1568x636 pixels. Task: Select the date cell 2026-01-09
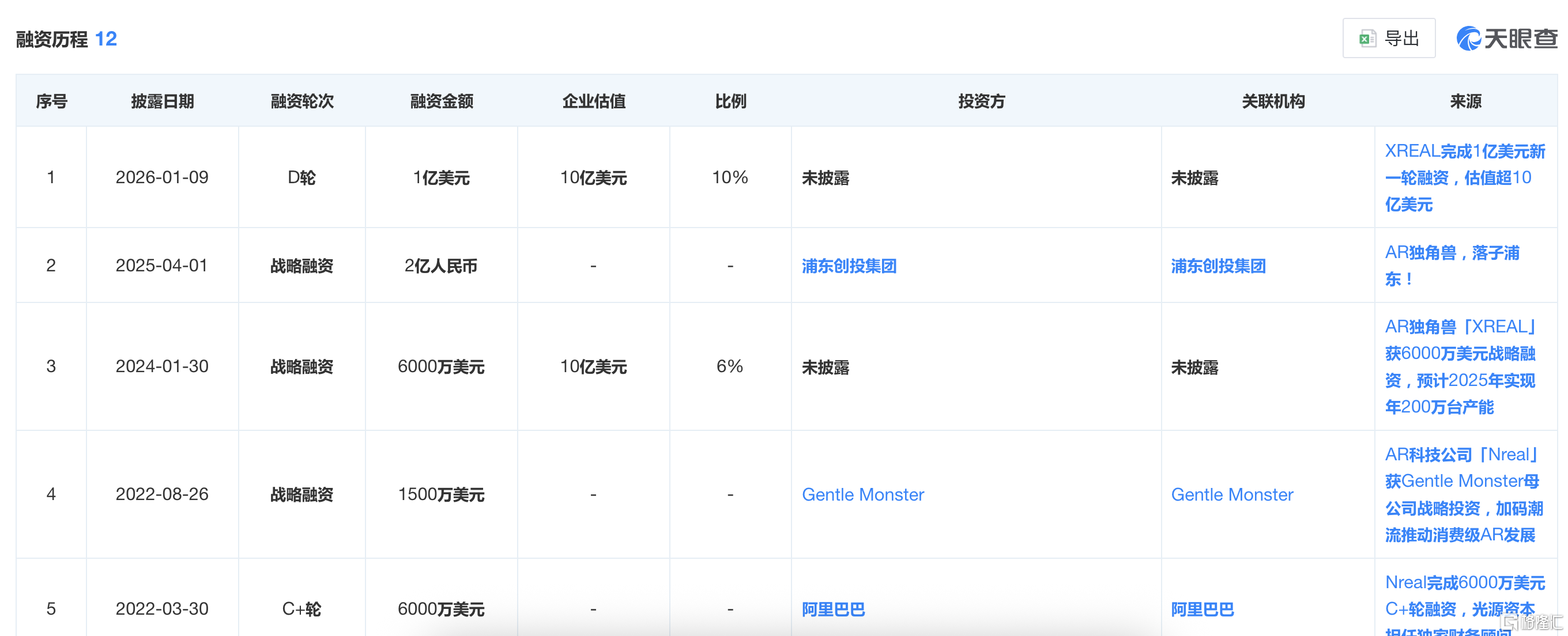click(x=162, y=177)
